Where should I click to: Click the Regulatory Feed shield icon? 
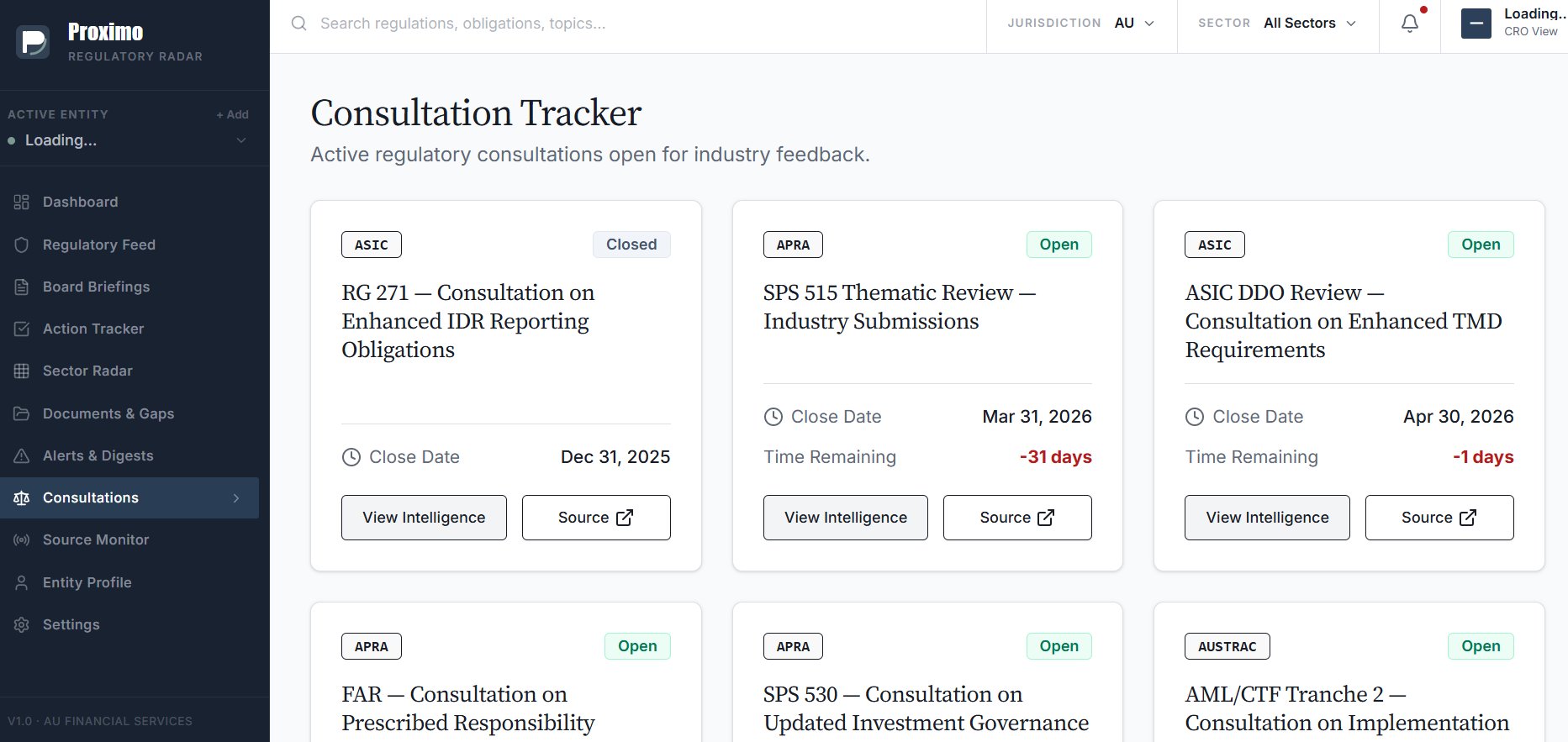click(x=22, y=245)
